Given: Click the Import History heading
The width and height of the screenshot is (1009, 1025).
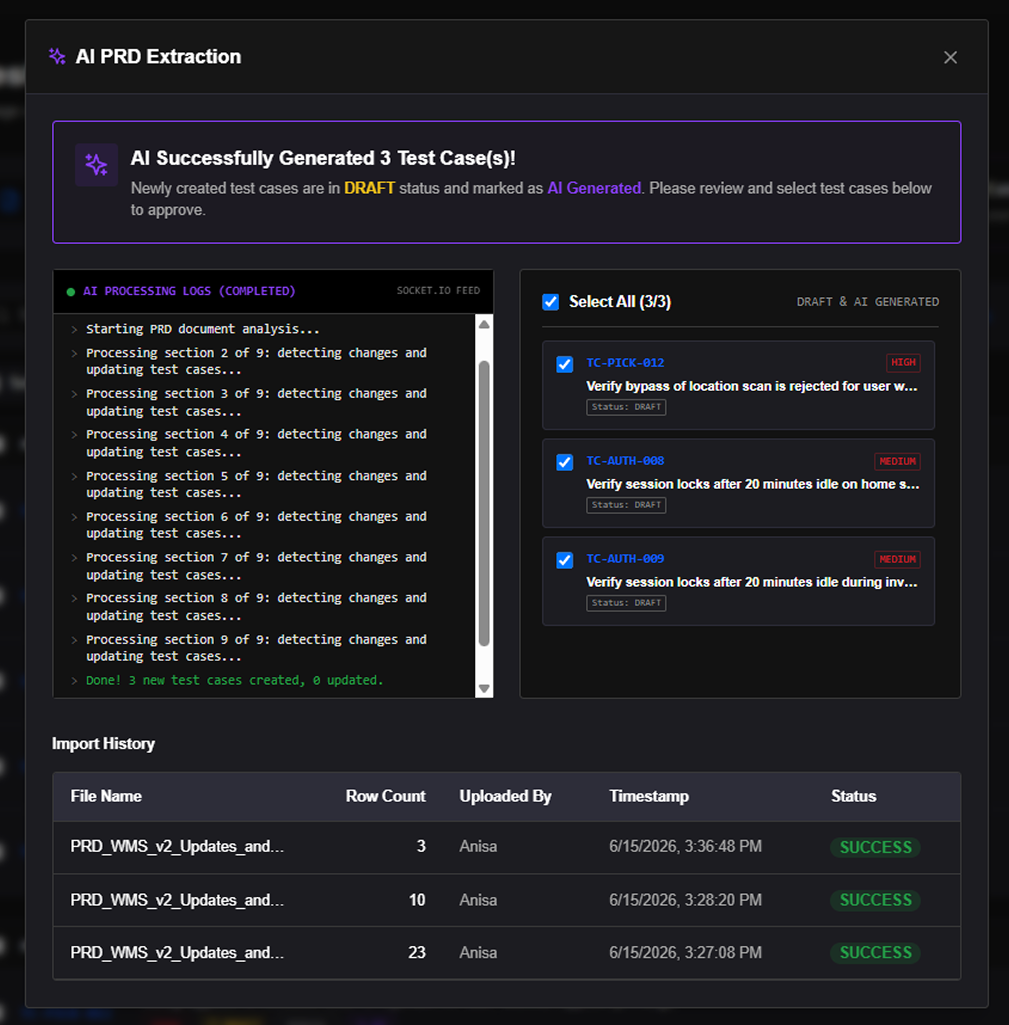Looking at the screenshot, I should [x=103, y=744].
